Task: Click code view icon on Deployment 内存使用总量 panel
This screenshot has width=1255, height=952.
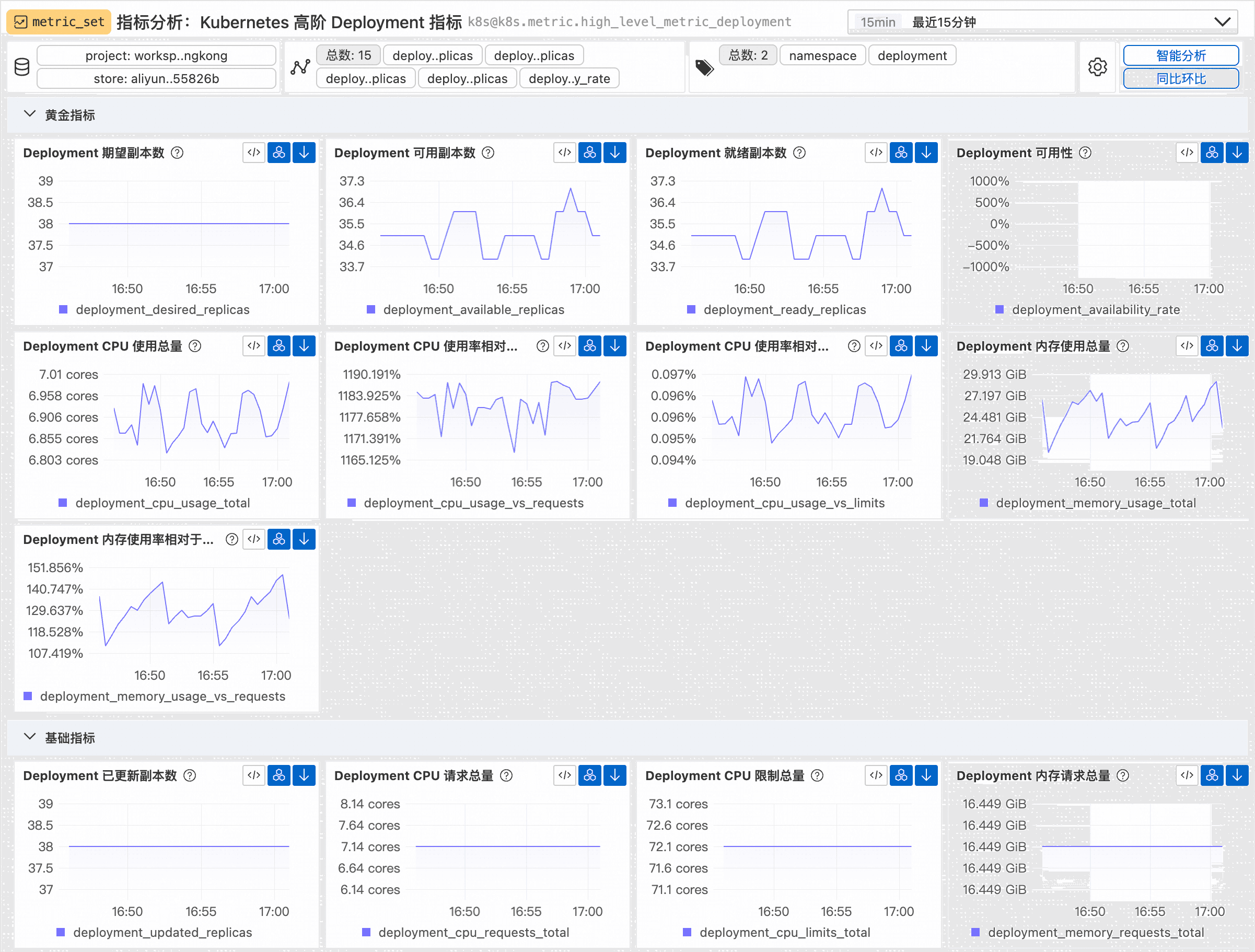Action: 1187,346
